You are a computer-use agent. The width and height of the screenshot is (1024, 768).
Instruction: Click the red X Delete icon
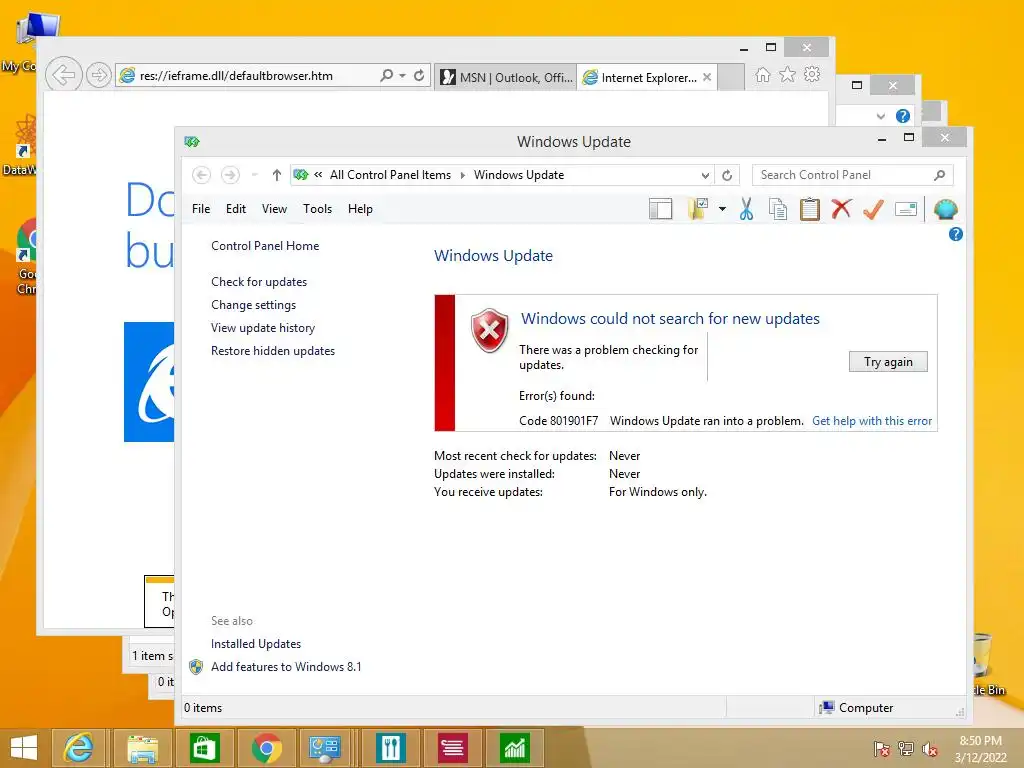pos(841,209)
